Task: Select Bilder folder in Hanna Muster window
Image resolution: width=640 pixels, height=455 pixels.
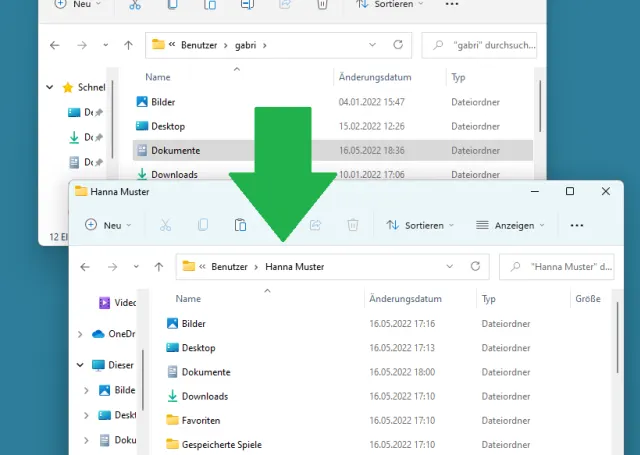Action: pyautogui.click(x=193, y=324)
